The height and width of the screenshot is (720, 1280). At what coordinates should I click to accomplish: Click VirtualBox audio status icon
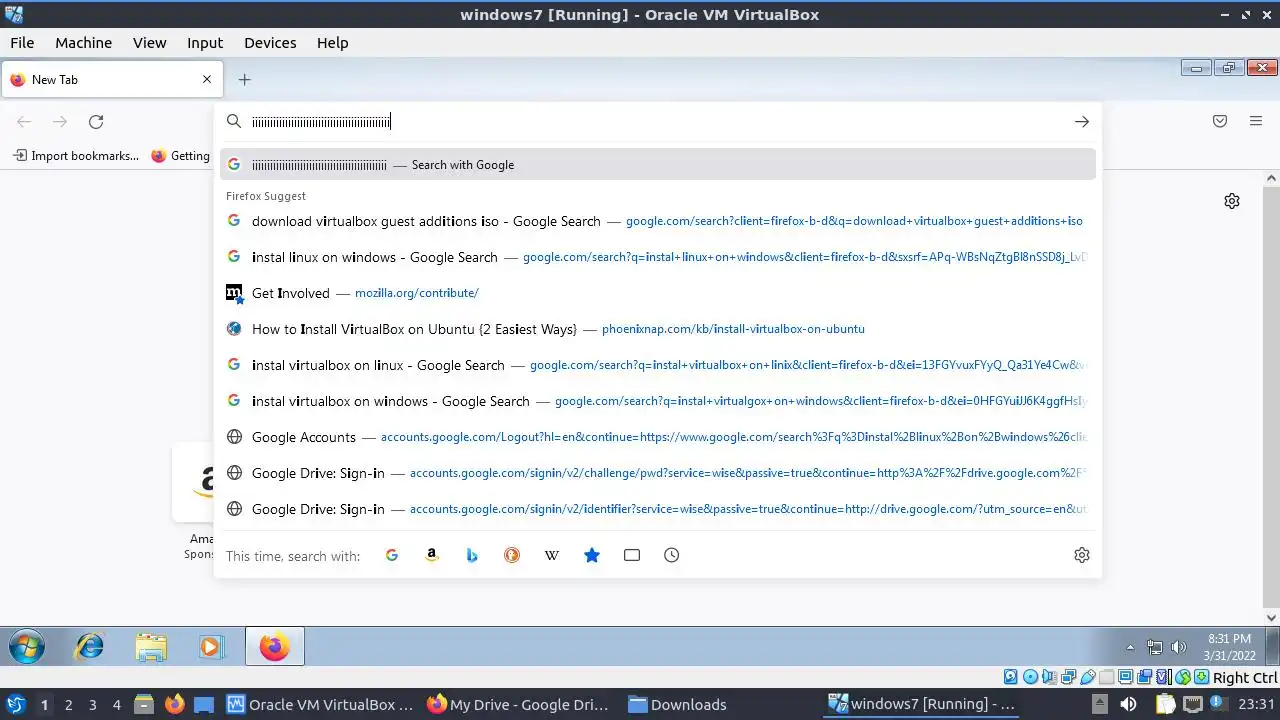coord(1049,678)
